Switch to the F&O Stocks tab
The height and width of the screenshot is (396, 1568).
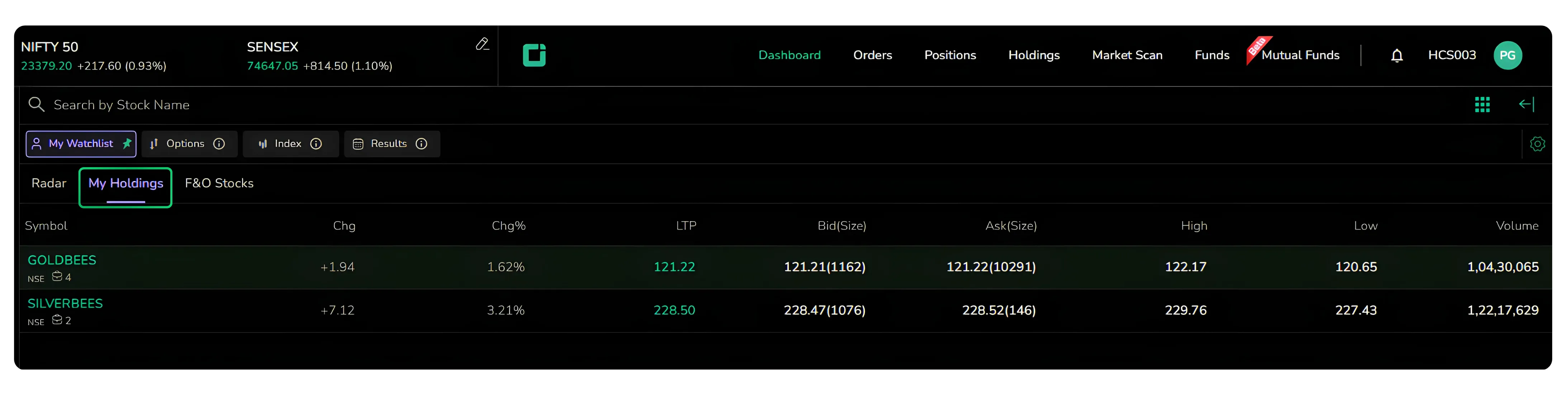[219, 183]
